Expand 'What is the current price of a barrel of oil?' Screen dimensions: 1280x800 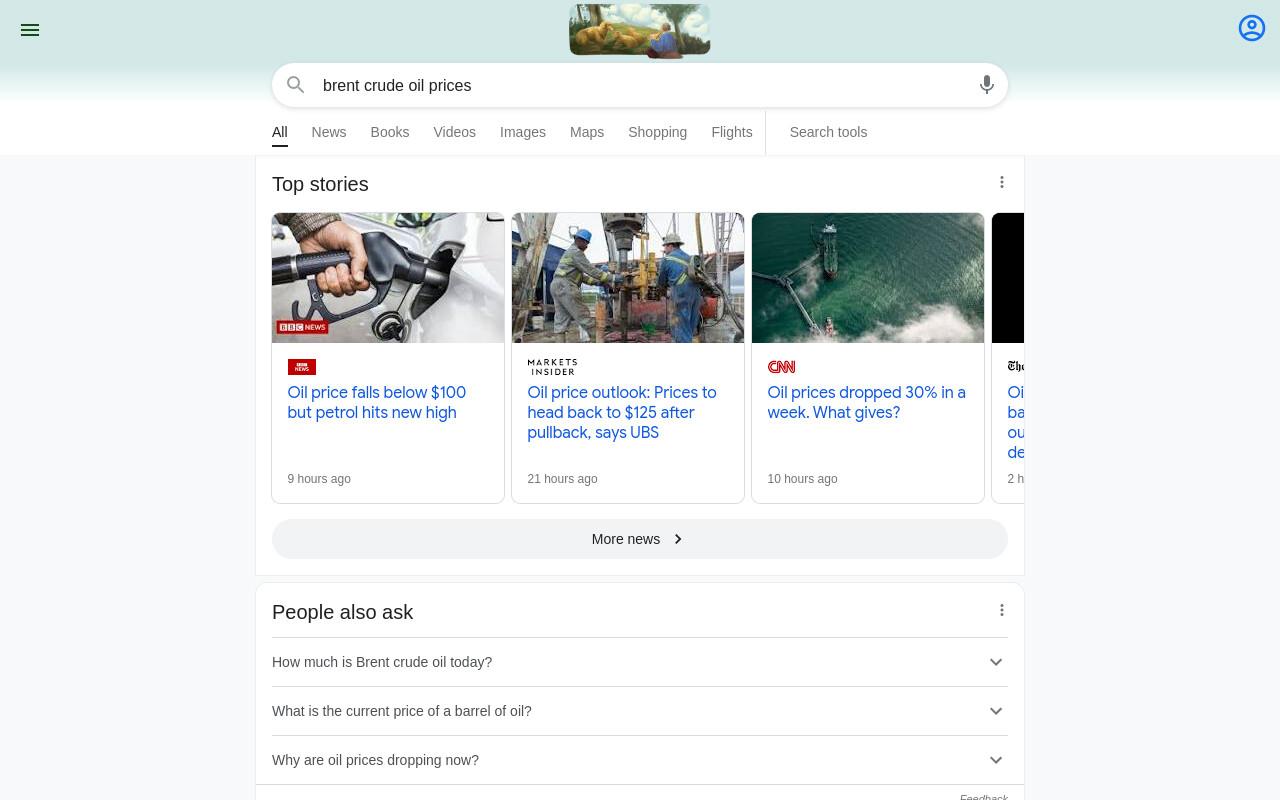tap(640, 711)
